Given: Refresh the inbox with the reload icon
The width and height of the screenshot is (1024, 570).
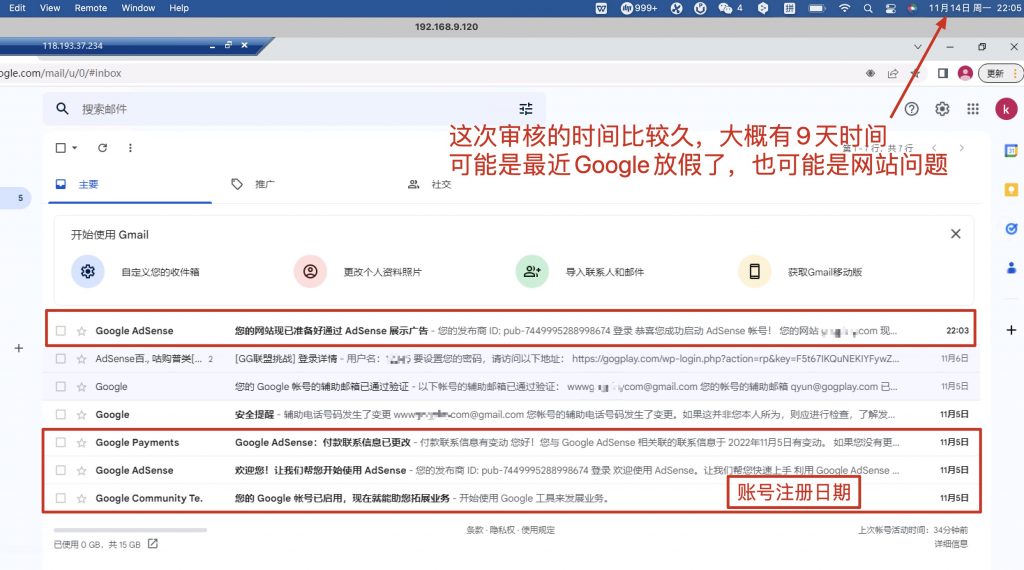Looking at the screenshot, I should click(x=103, y=148).
